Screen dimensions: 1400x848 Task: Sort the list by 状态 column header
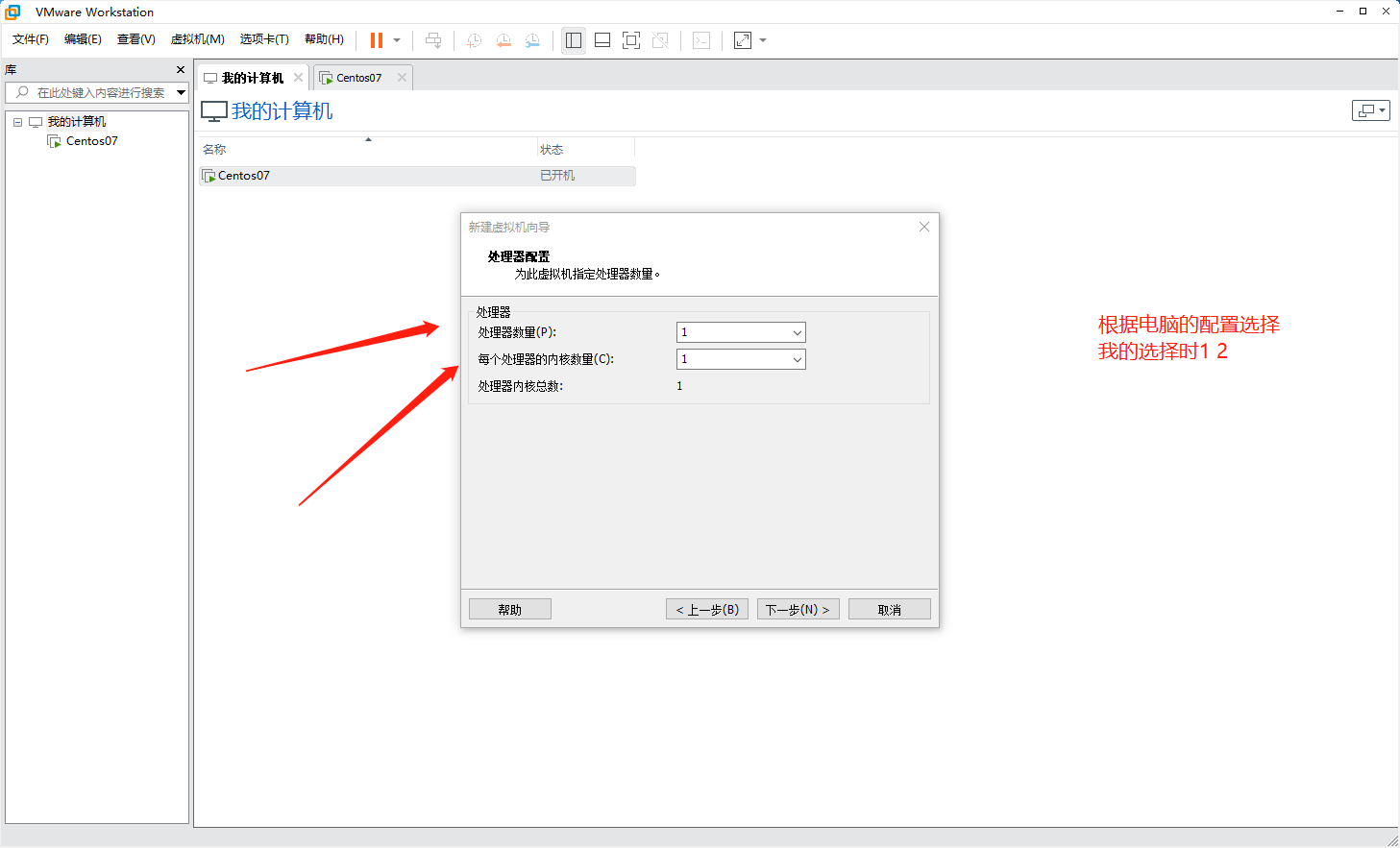pyautogui.click(x=586, y=149)
